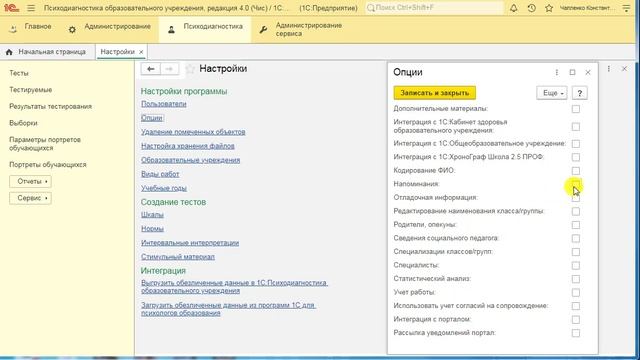Open three-dot menu of the Настройки page
Screen dimensions: 640x360
609,69
